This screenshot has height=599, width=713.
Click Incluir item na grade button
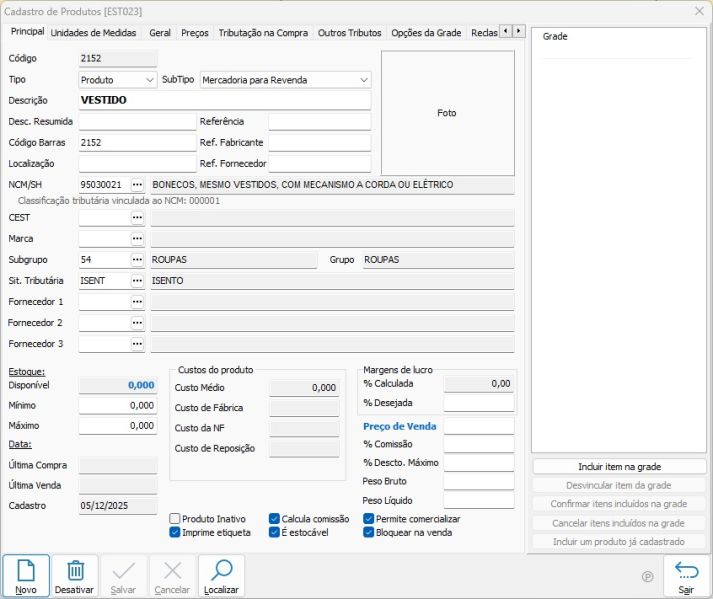[x=620, y=467]
